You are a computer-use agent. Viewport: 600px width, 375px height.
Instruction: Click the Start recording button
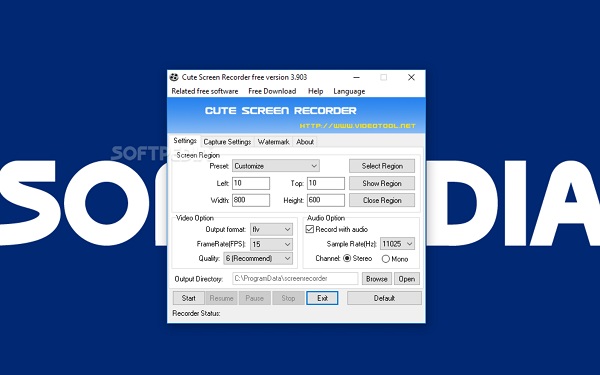coord(189,298)
